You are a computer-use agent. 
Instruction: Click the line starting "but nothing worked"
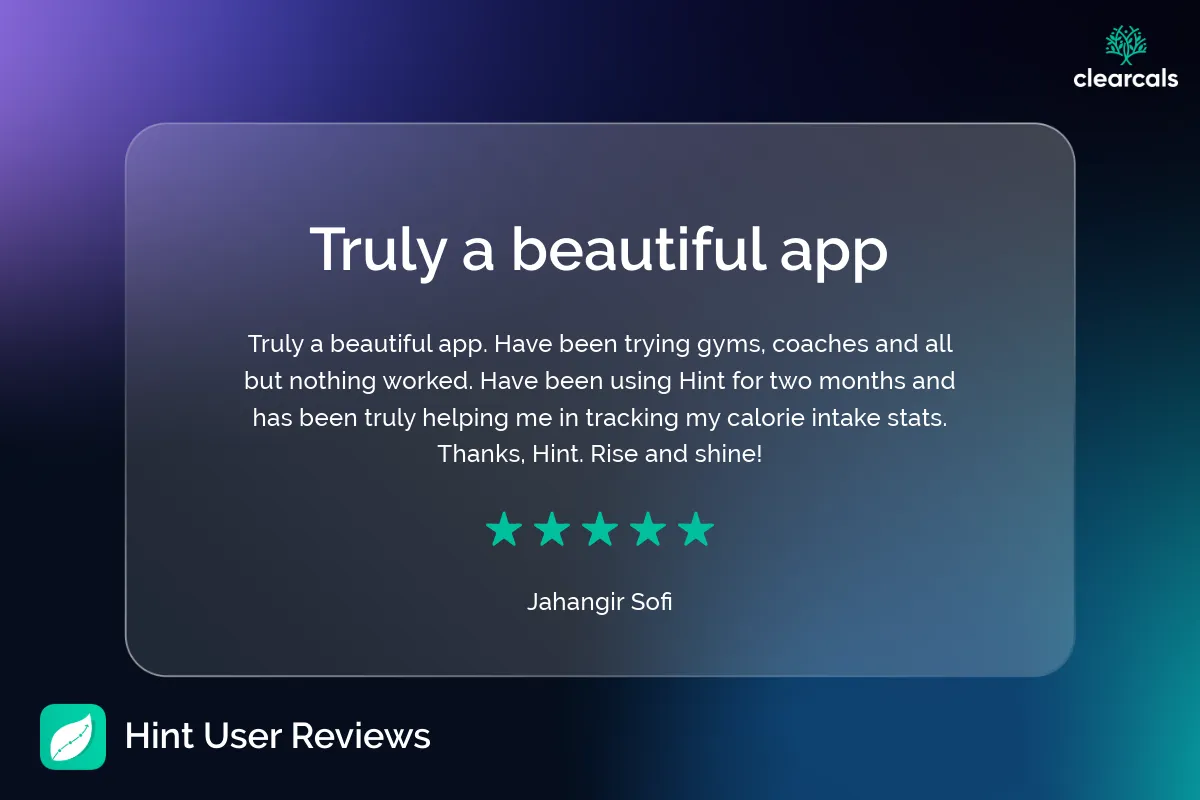pyautogui.click(x=600, y=381)
